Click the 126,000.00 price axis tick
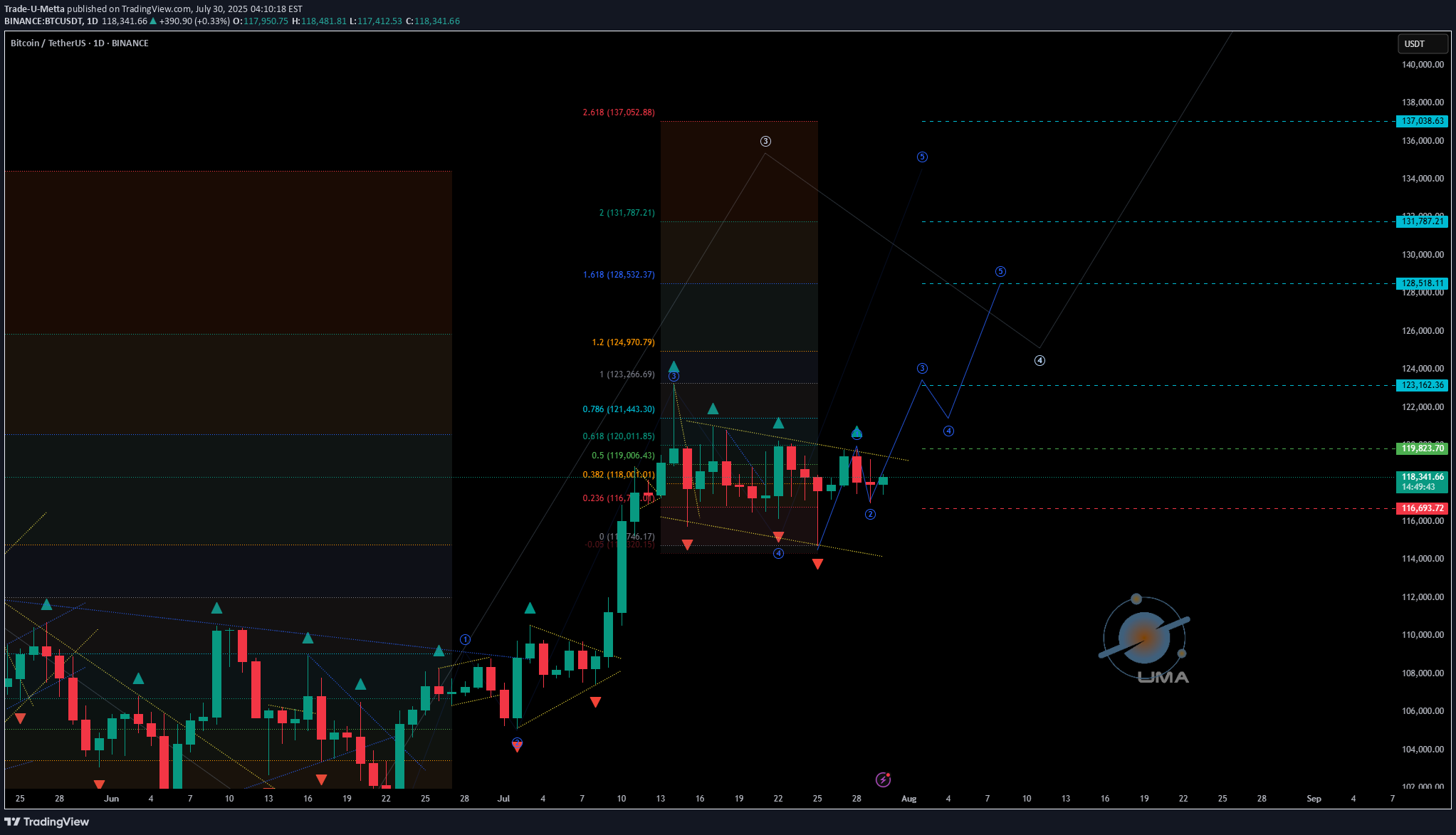 point(1423,331)
